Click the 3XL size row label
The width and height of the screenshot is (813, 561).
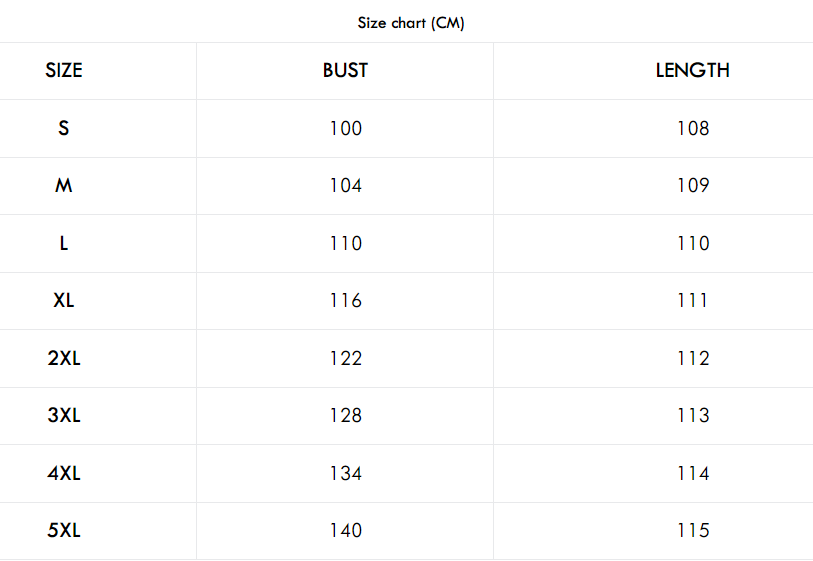click(x=64, y=415)
